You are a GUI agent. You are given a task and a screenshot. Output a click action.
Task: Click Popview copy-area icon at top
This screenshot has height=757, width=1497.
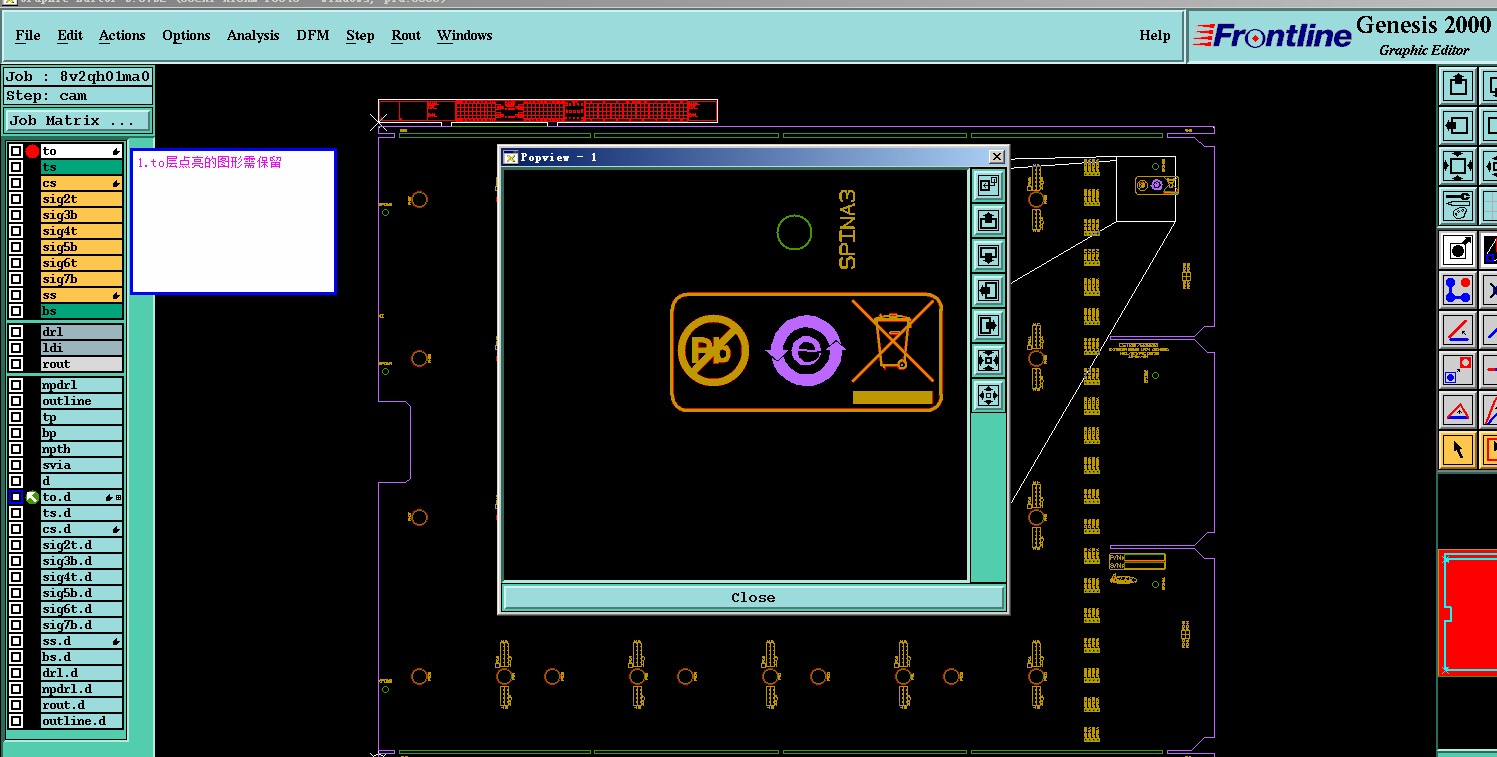click(988, 185)
